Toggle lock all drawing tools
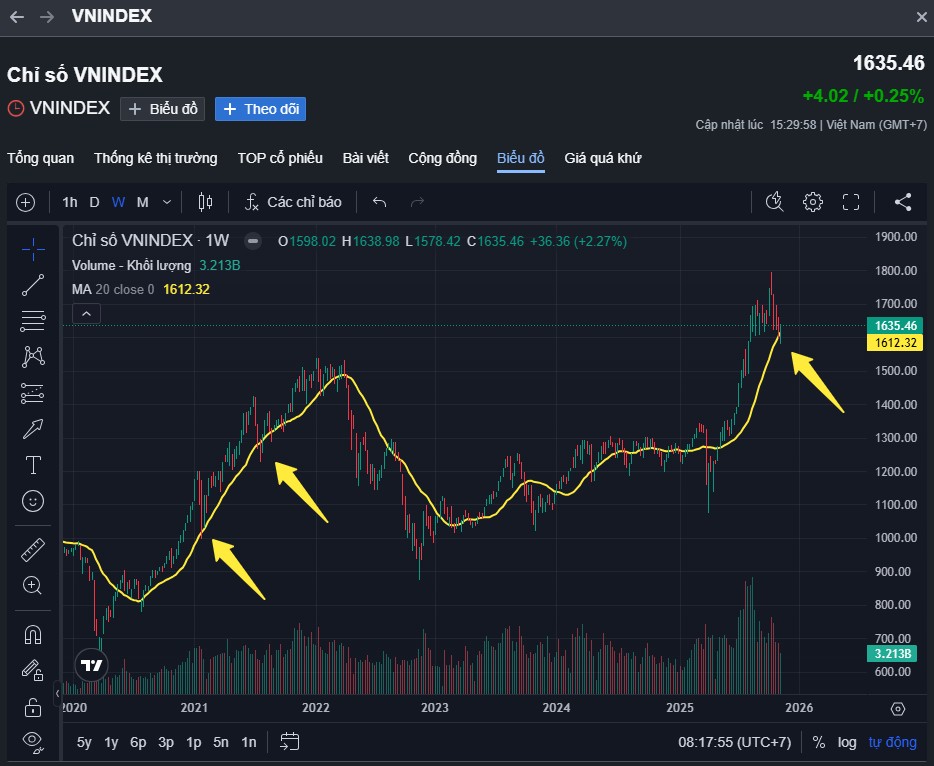 pos(33,706)
